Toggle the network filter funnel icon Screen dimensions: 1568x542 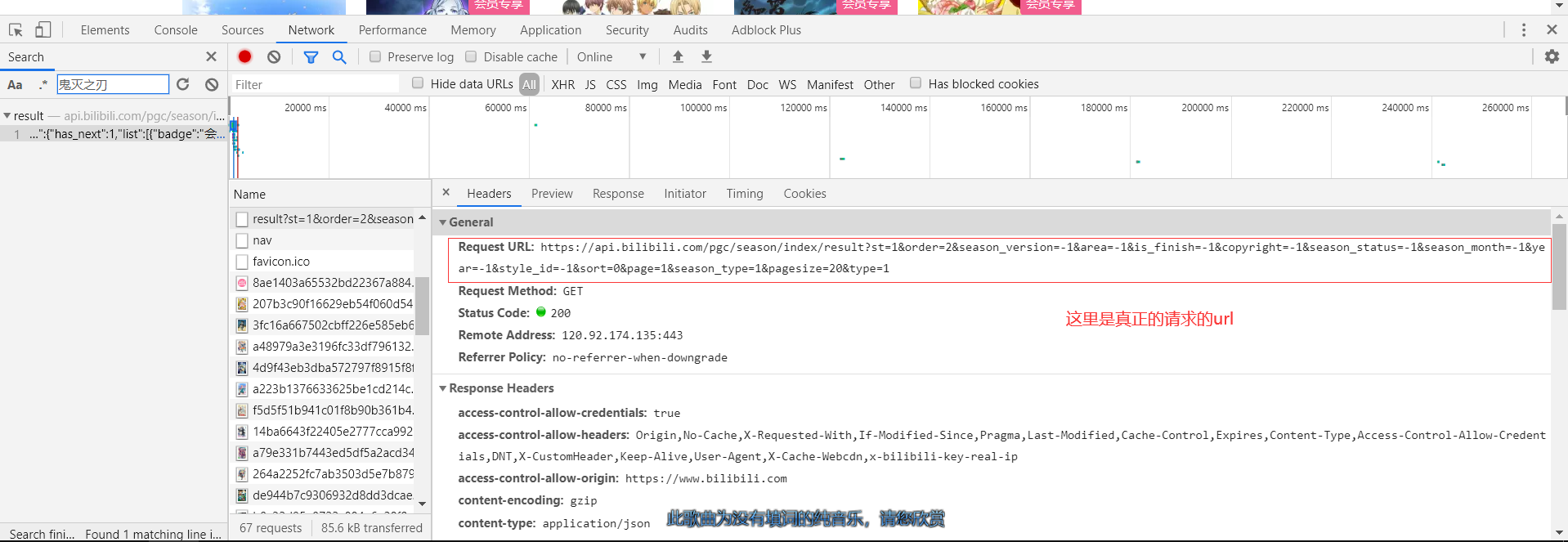click(311, 56)
